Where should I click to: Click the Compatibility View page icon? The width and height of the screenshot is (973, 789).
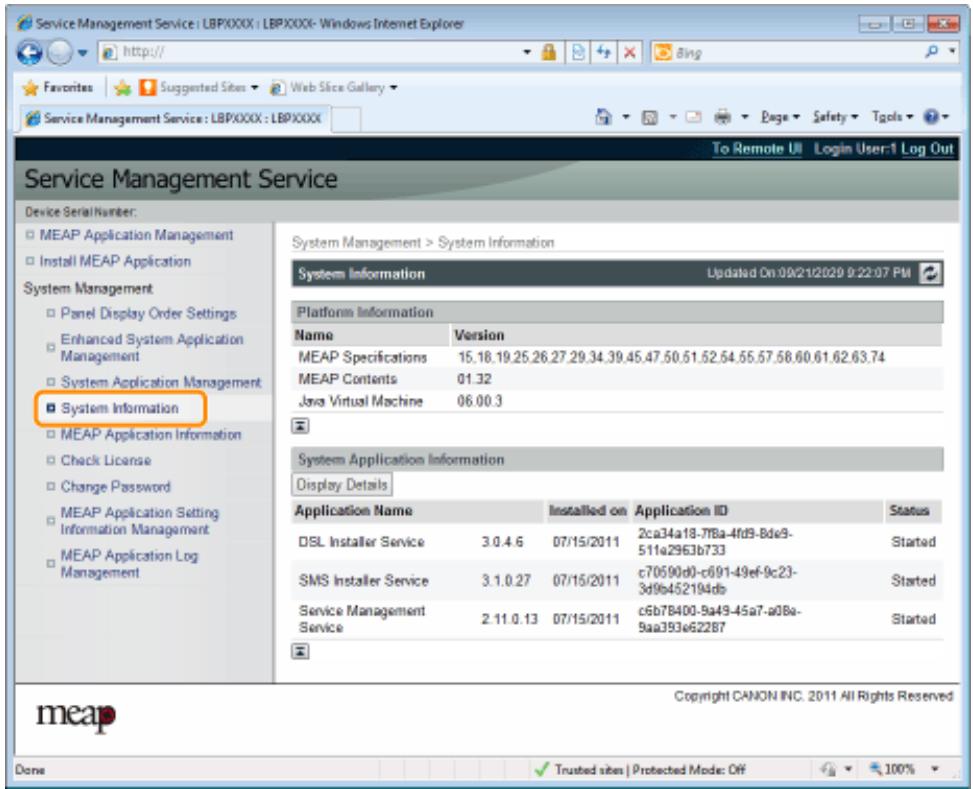click(x=578, y=52)
